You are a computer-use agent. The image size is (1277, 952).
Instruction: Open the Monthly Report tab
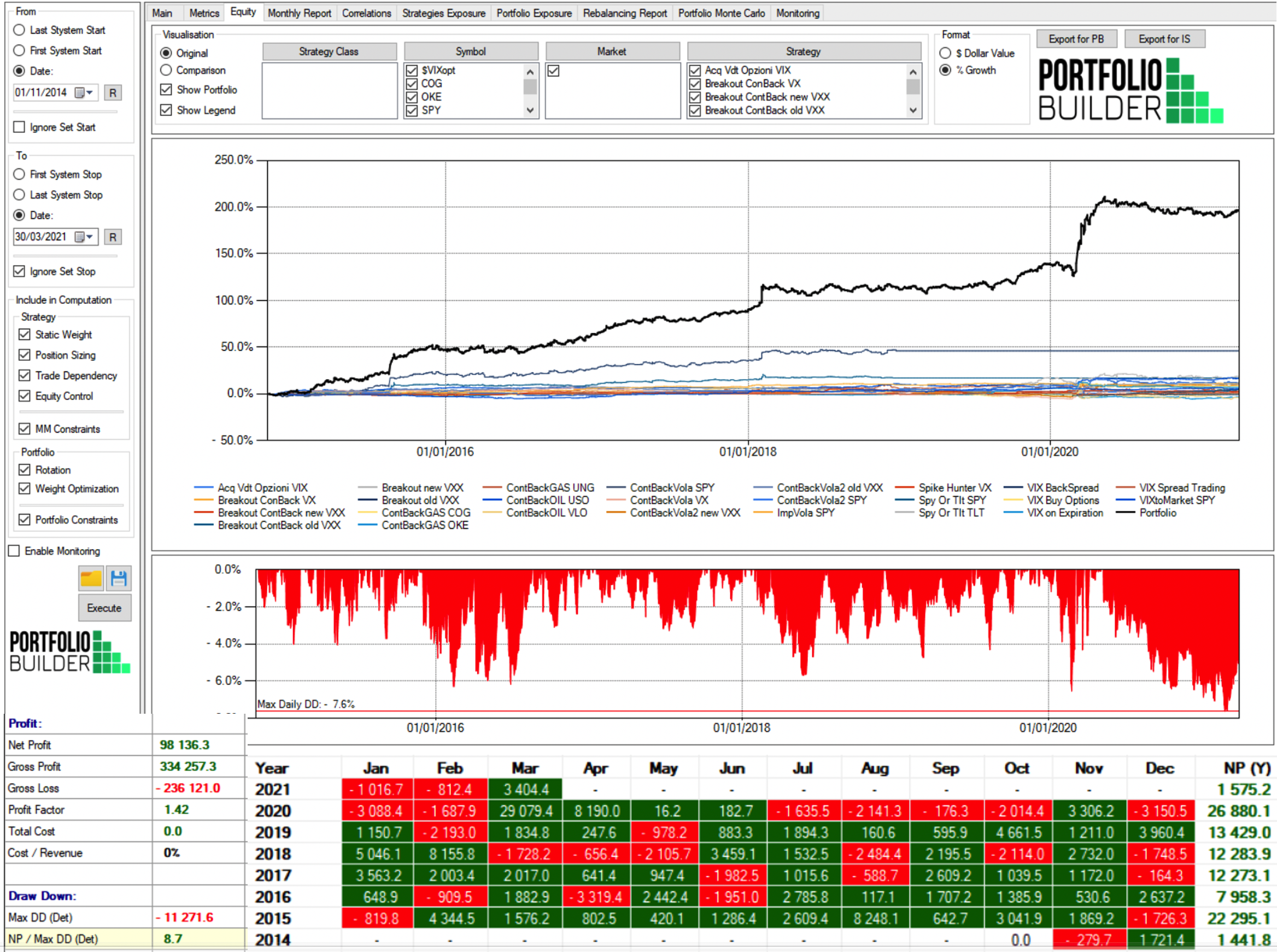pyautogui.click(x=299, y=13)
